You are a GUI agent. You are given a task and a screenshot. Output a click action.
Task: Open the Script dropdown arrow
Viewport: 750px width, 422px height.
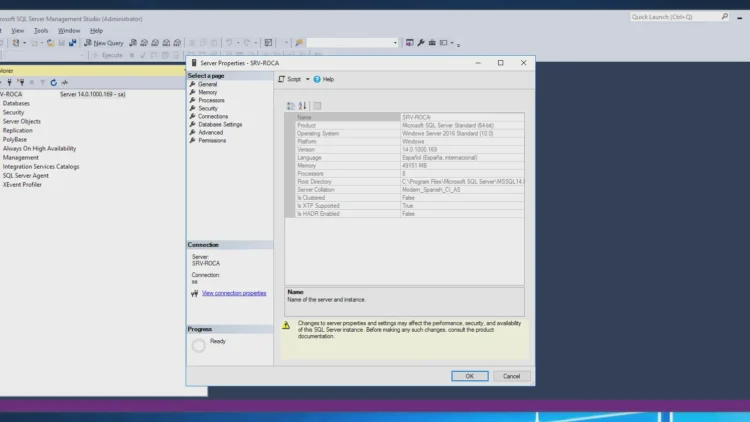306,79
